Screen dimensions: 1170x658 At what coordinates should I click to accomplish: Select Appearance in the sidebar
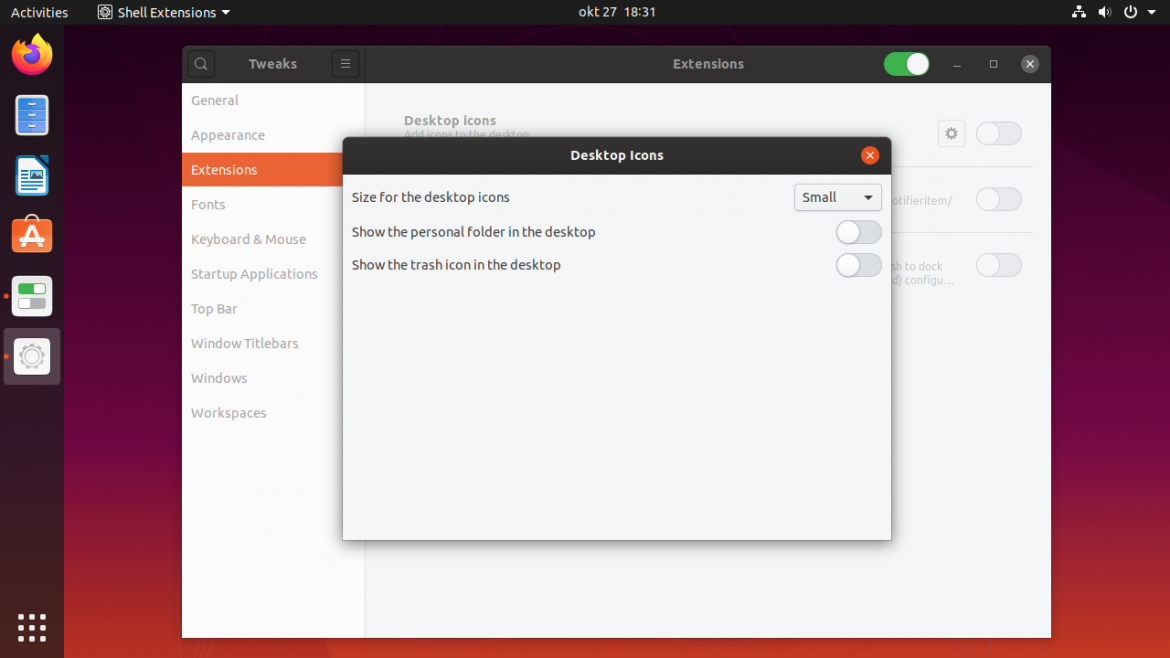coord(228,135)
